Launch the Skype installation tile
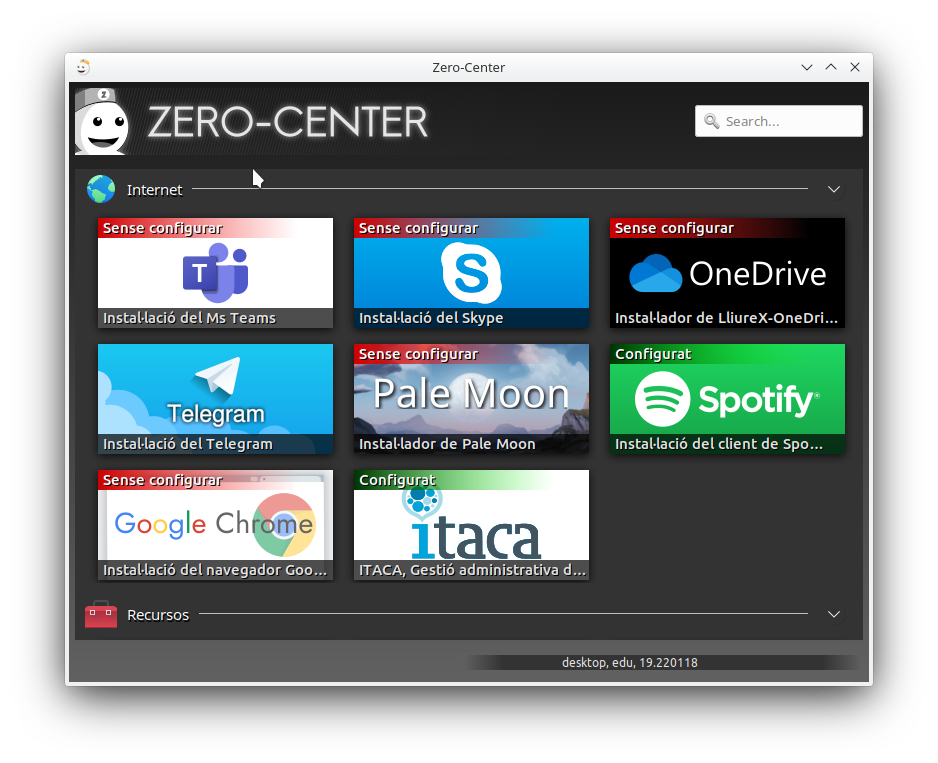938x763 pixels. [471, 273]
